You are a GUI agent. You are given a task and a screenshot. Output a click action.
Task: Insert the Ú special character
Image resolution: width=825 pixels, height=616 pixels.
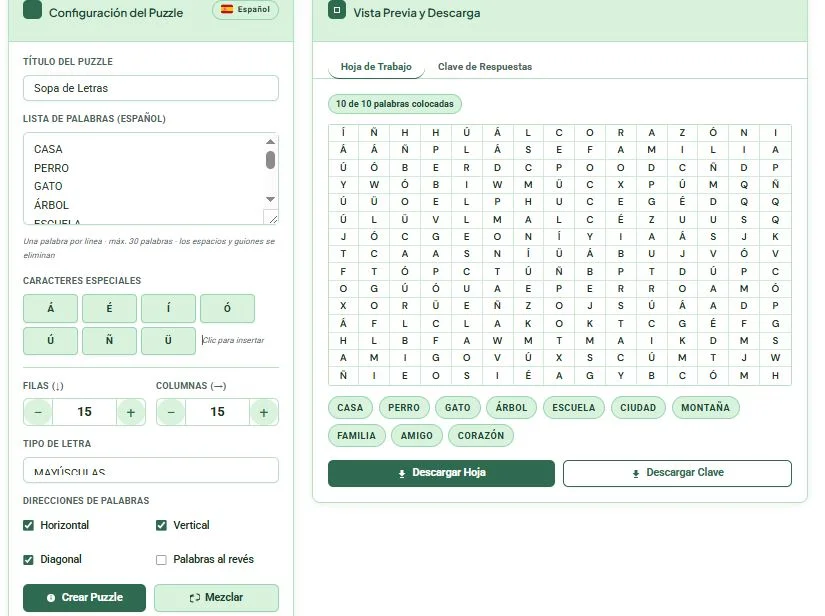(x=51, y=340)
